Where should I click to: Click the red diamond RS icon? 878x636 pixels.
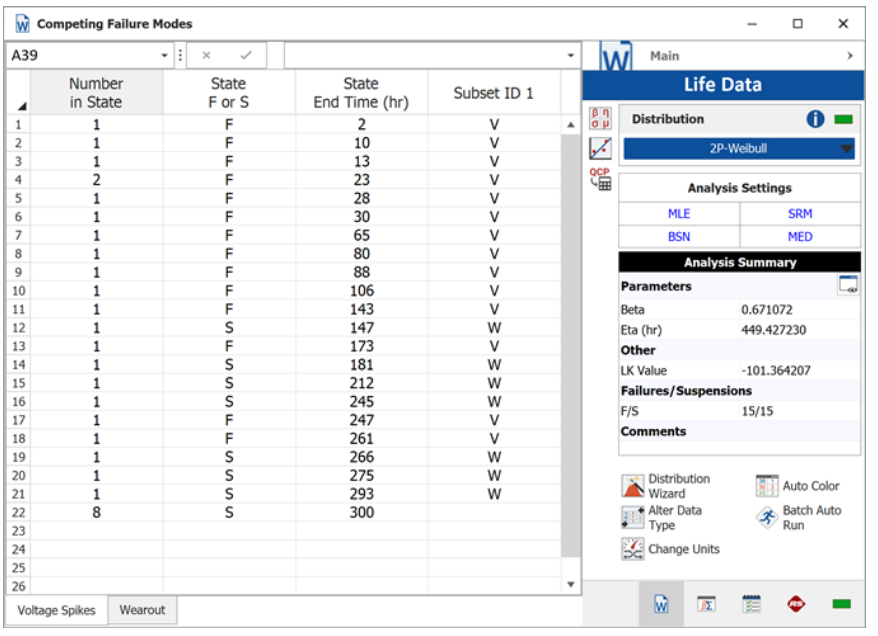point(796,604)
